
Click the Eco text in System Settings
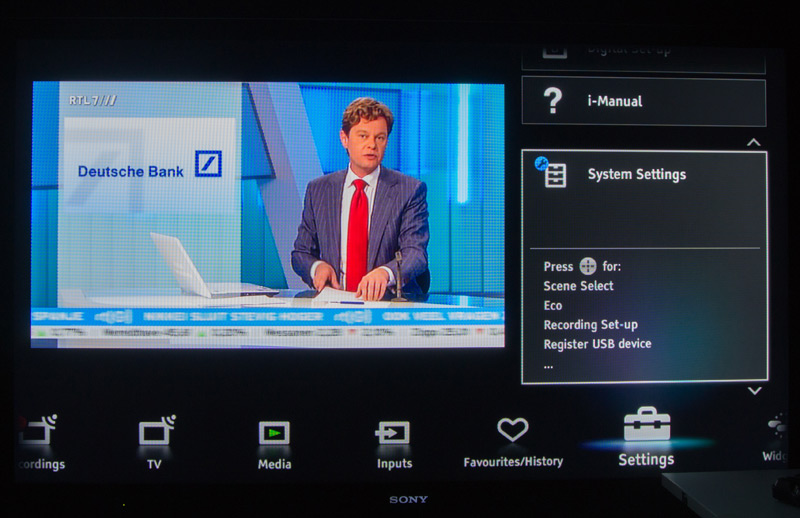(553, 306)
